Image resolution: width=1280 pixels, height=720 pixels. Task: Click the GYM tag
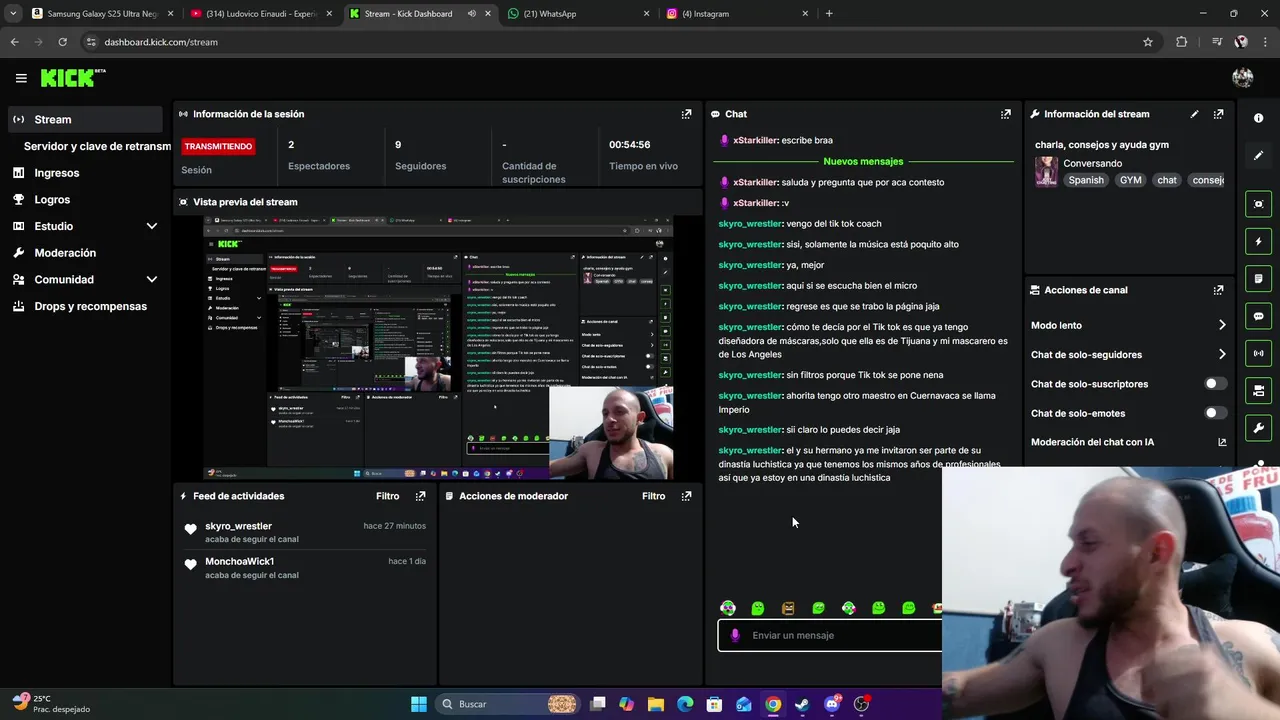point(1130,180)
